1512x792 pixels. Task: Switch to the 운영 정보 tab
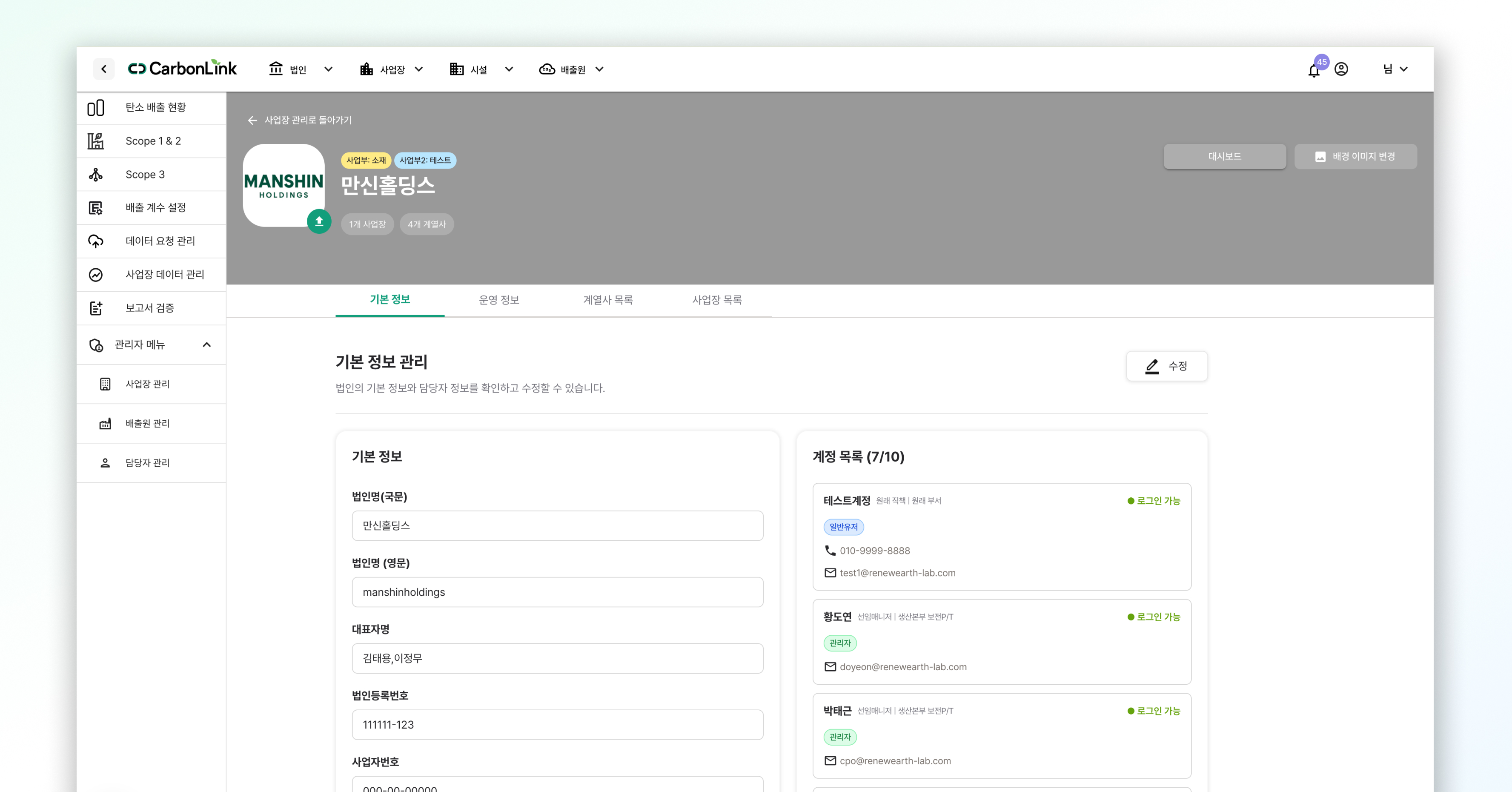[499, 300]
